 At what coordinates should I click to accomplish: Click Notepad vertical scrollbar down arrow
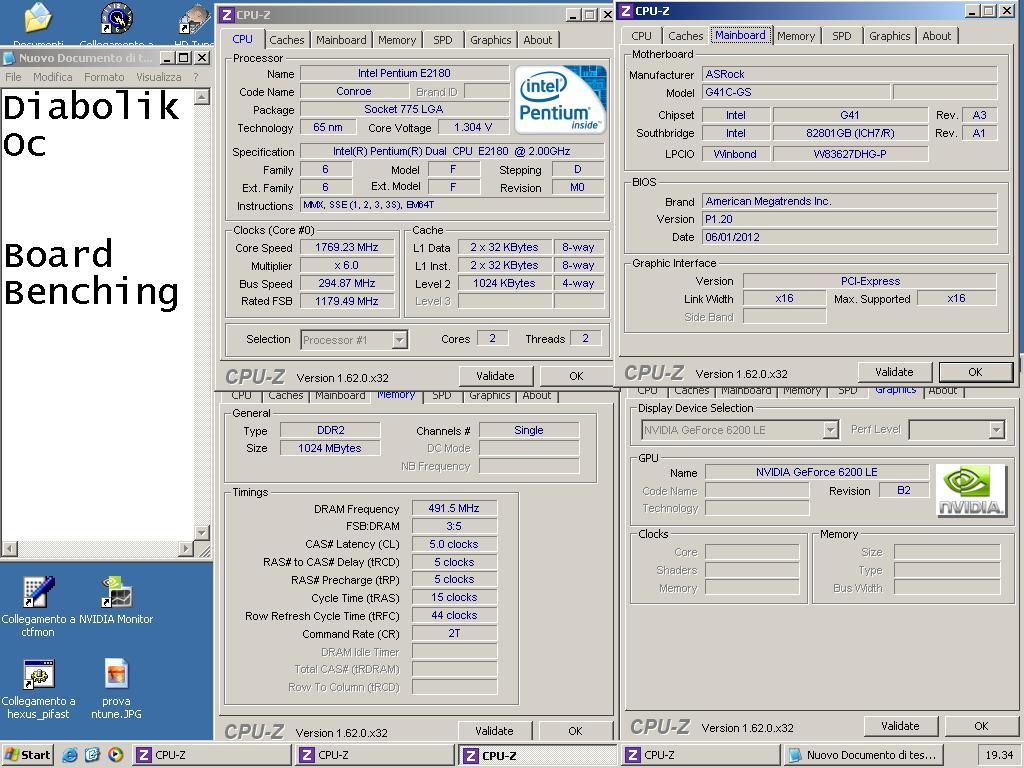pos(202,532)
